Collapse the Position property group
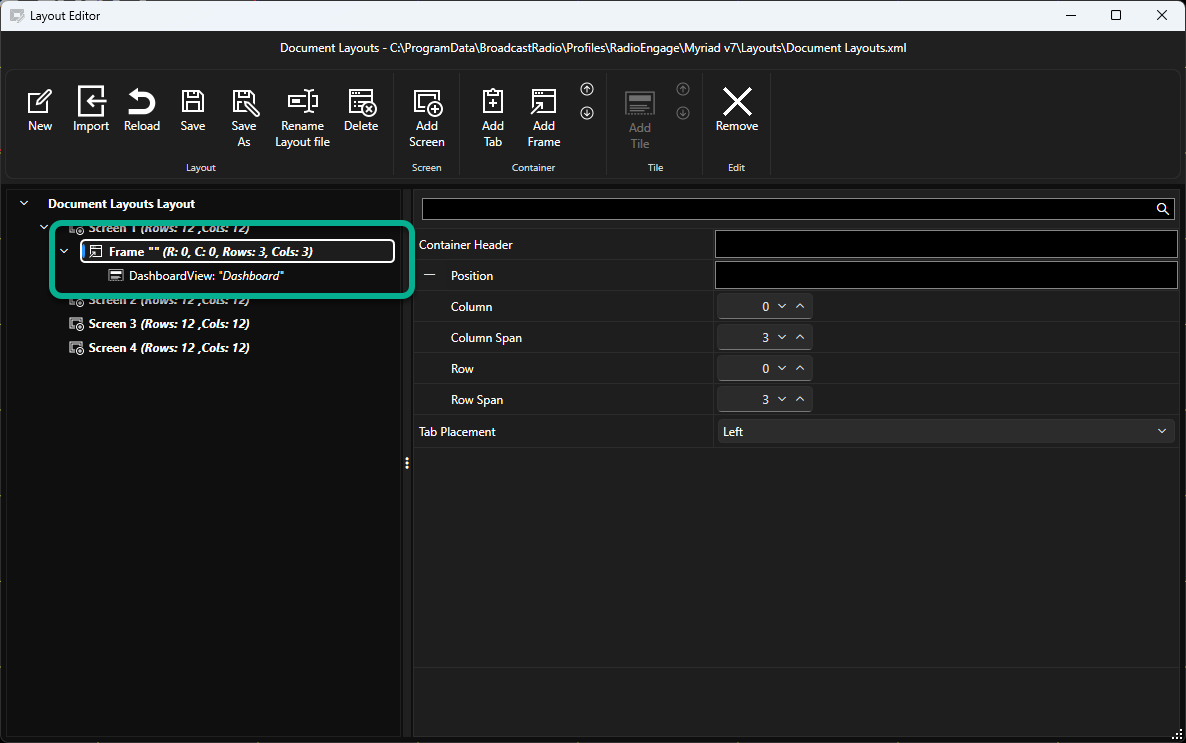Viewport: 1186px width, 743px height. pyautogui.click(x=430, y=275)
